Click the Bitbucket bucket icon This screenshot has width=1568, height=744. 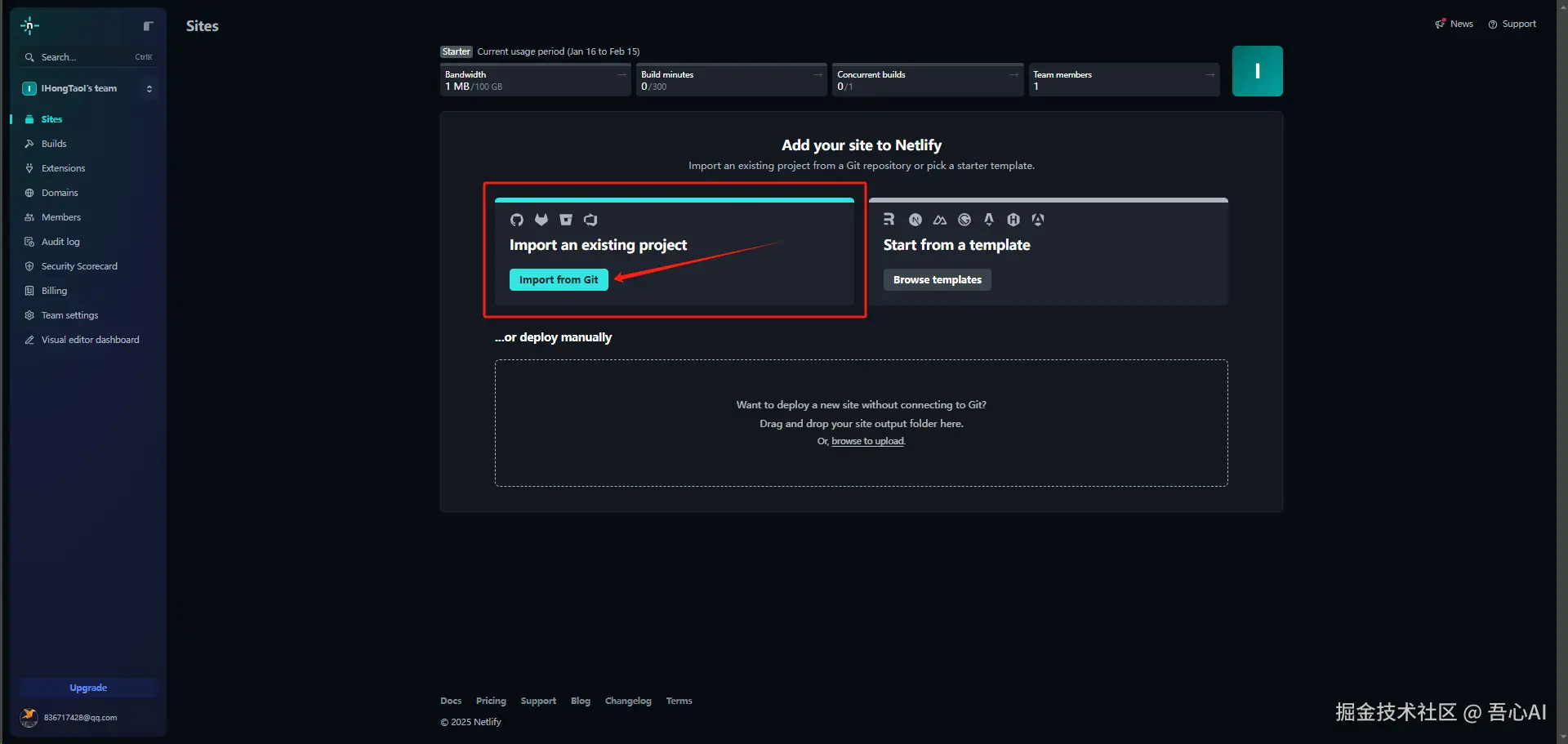click(x=566, y=220)
